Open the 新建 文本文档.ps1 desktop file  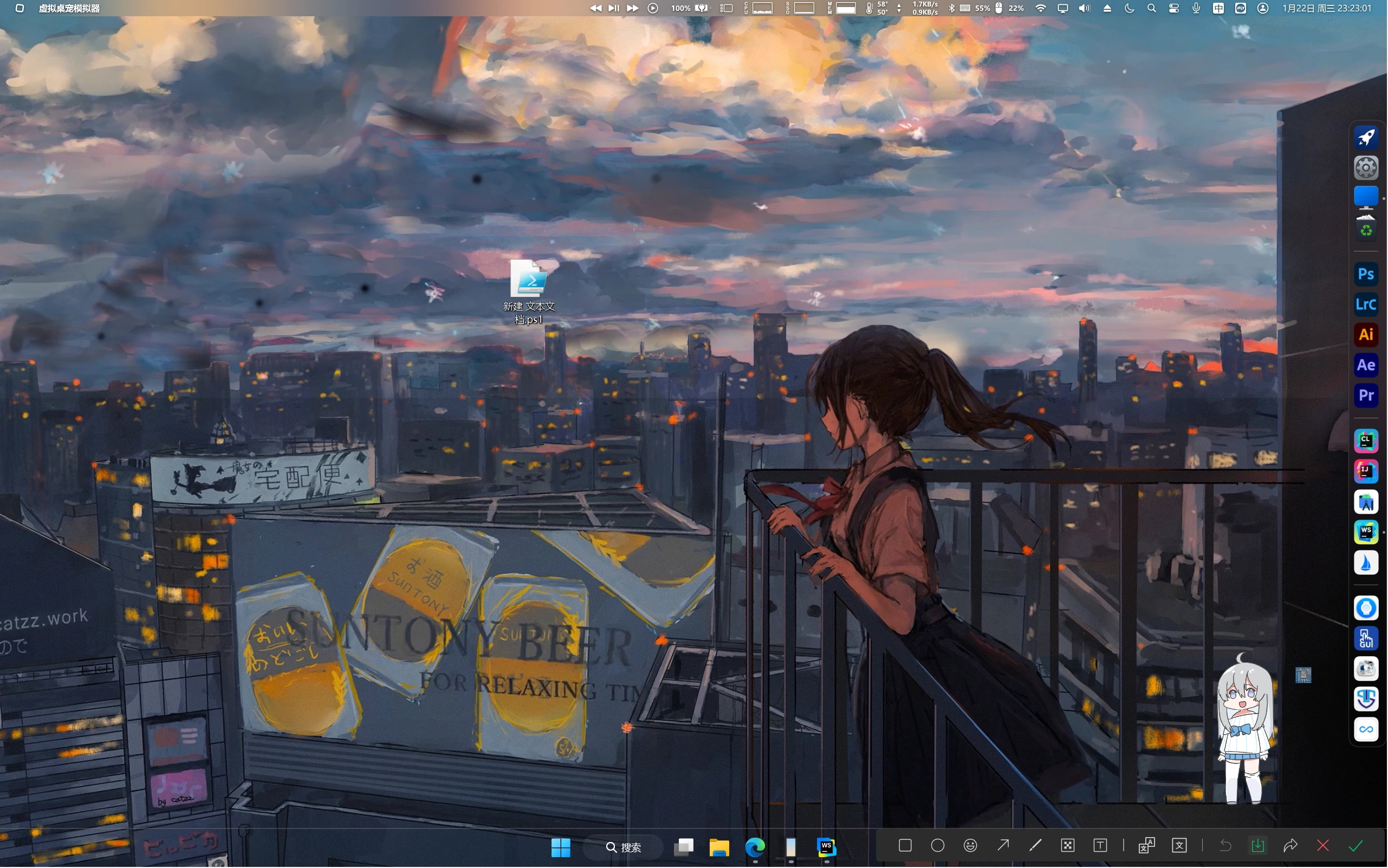click(x=528, y=280)
